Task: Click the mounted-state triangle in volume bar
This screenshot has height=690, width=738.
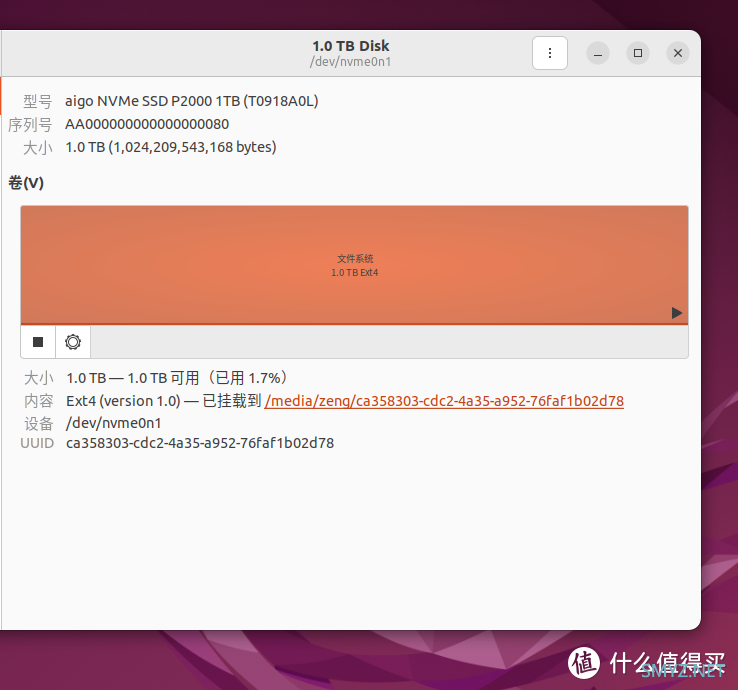Action: click(x=677, y=313)
